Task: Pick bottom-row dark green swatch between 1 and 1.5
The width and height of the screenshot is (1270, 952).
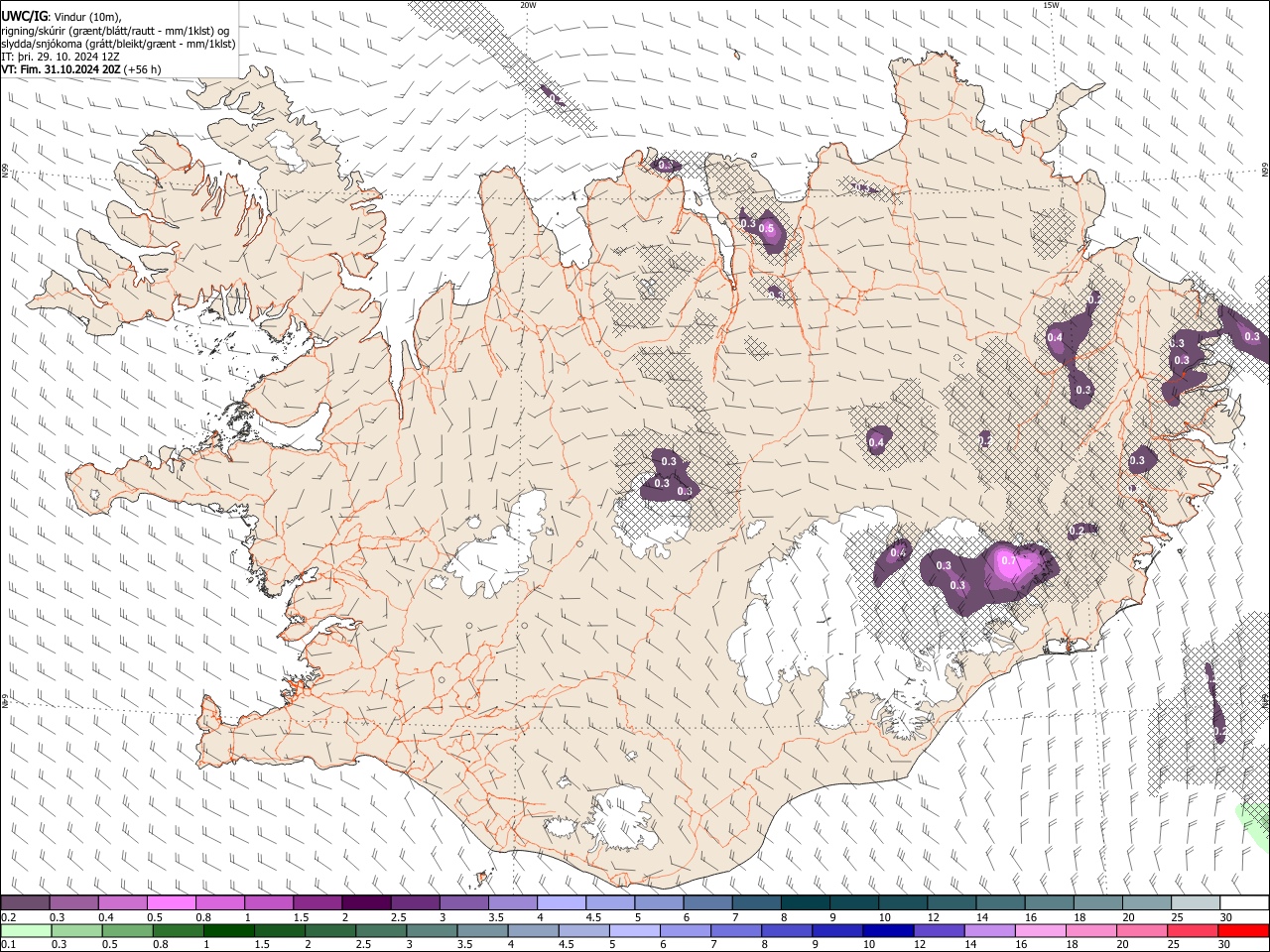Action: (x=228, y=930)
